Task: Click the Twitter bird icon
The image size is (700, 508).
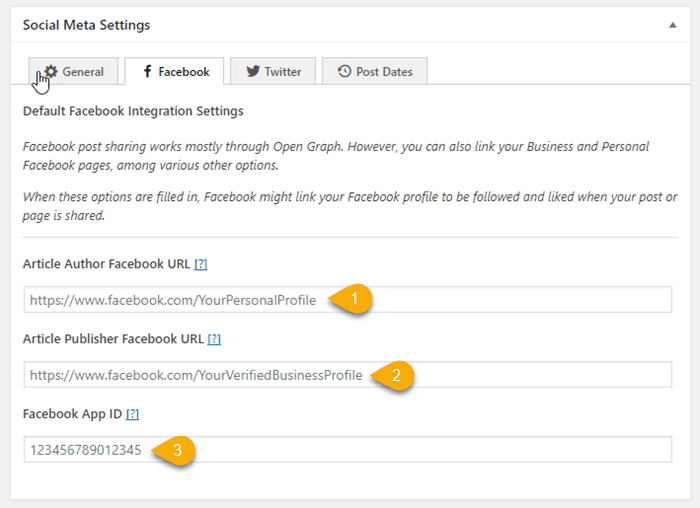Action: 252,72
